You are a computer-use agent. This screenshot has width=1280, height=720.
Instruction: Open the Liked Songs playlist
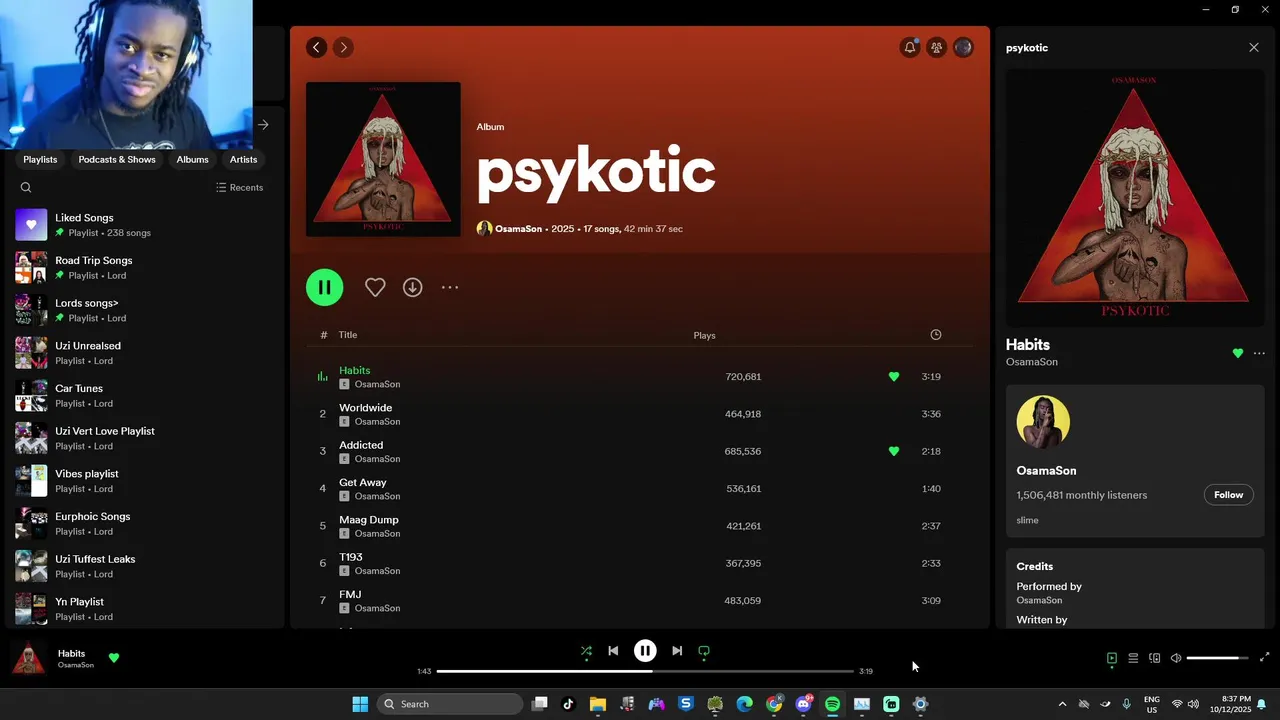pos(142,225)
